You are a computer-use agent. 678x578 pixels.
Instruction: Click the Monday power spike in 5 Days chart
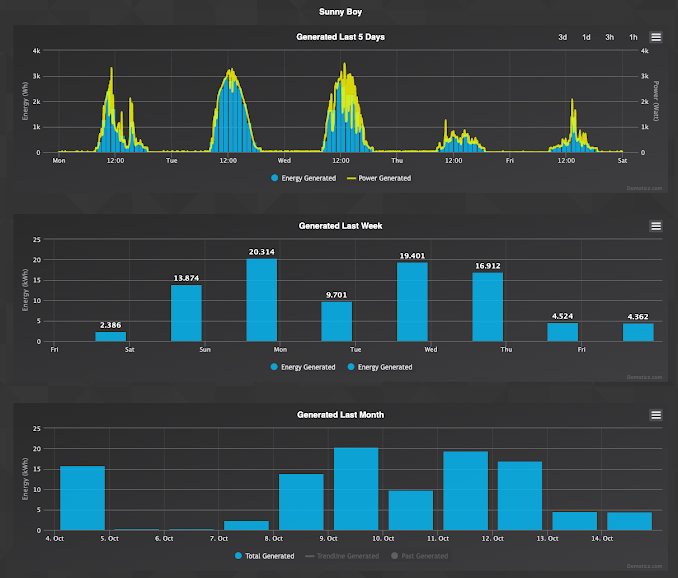(112, 68)
